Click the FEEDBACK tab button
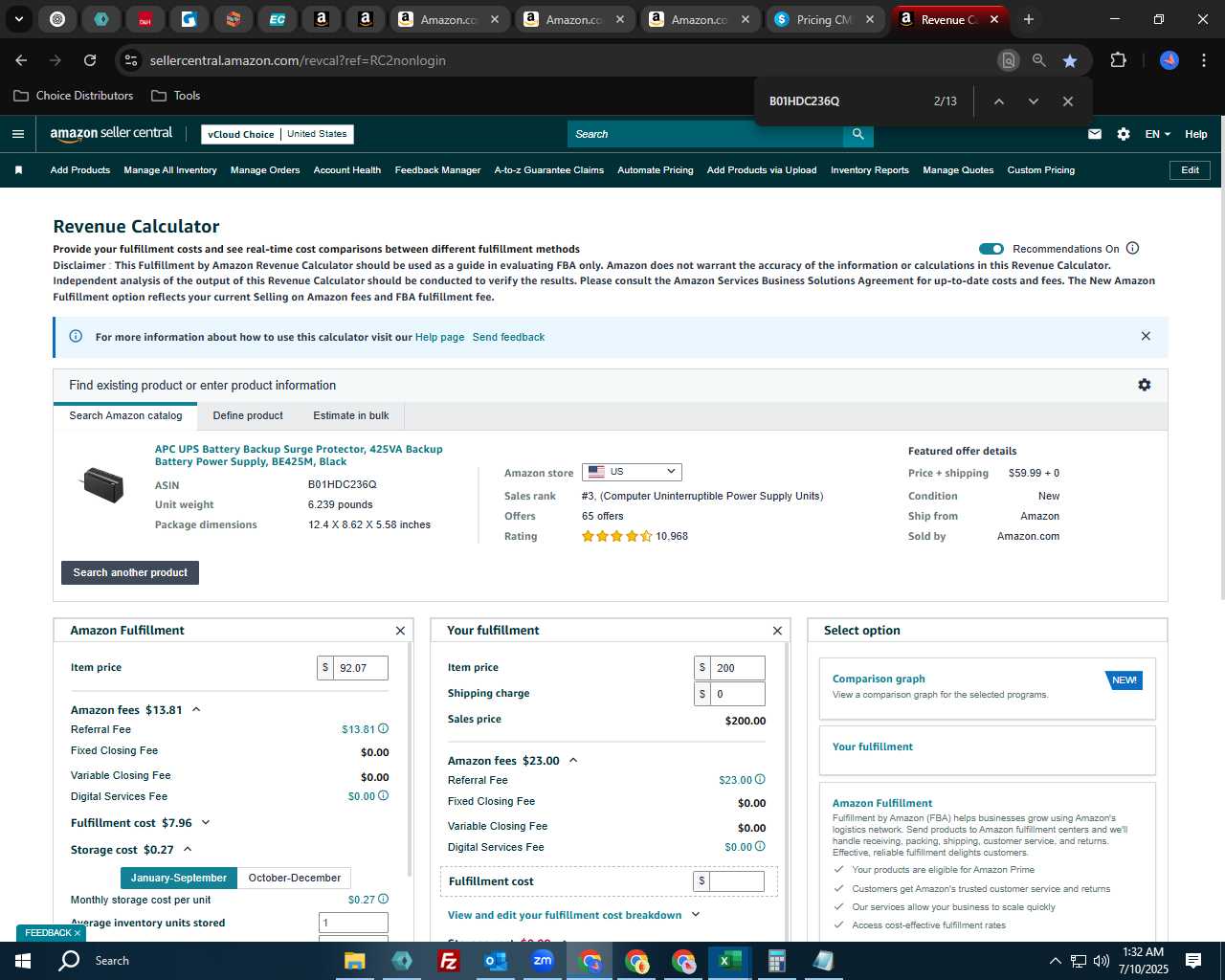The height and width of the screenshot is (980, 1225). coord(53,933)
